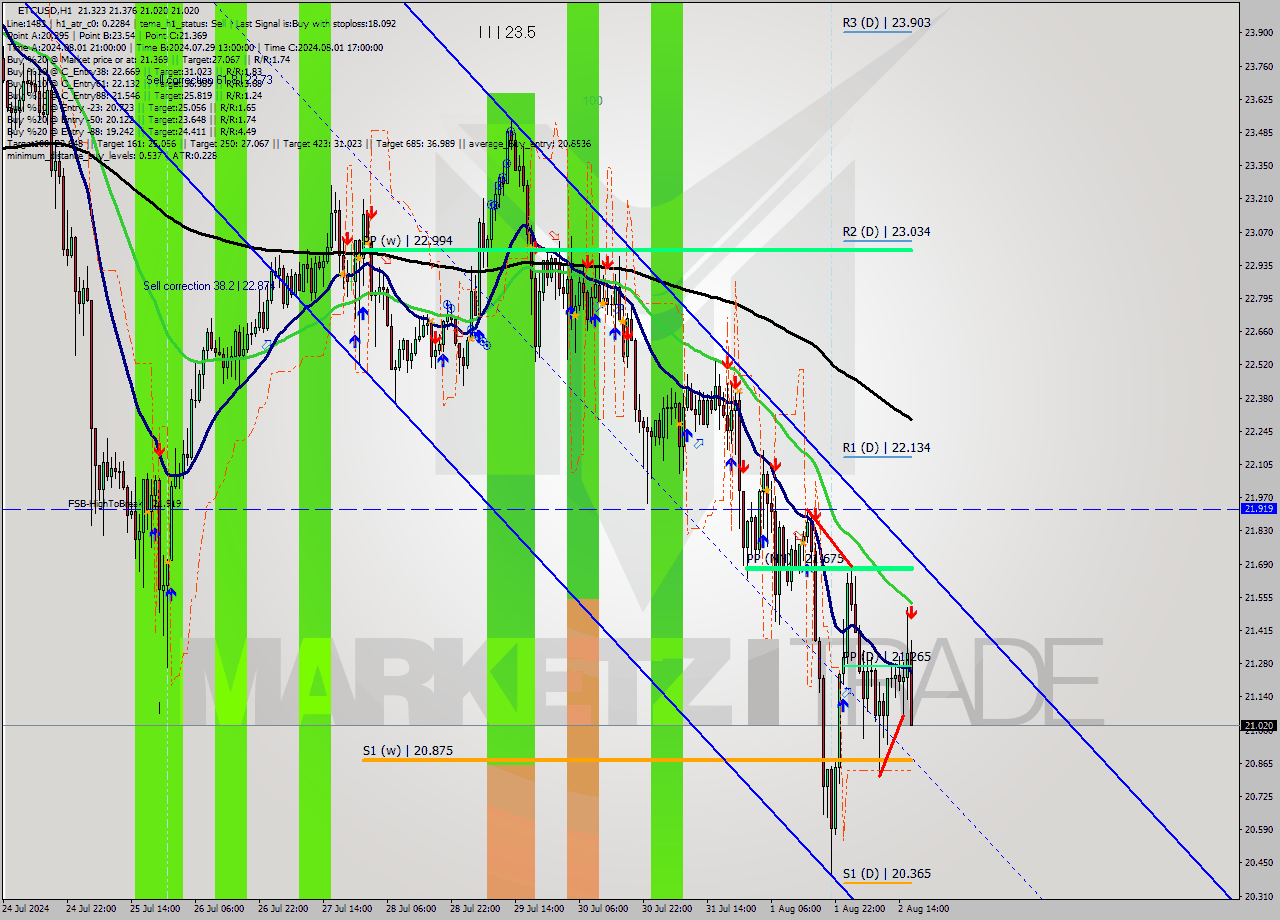Click the 23.070 price axis label
The image size is (1280, 920).
[x=1258, y=232]
